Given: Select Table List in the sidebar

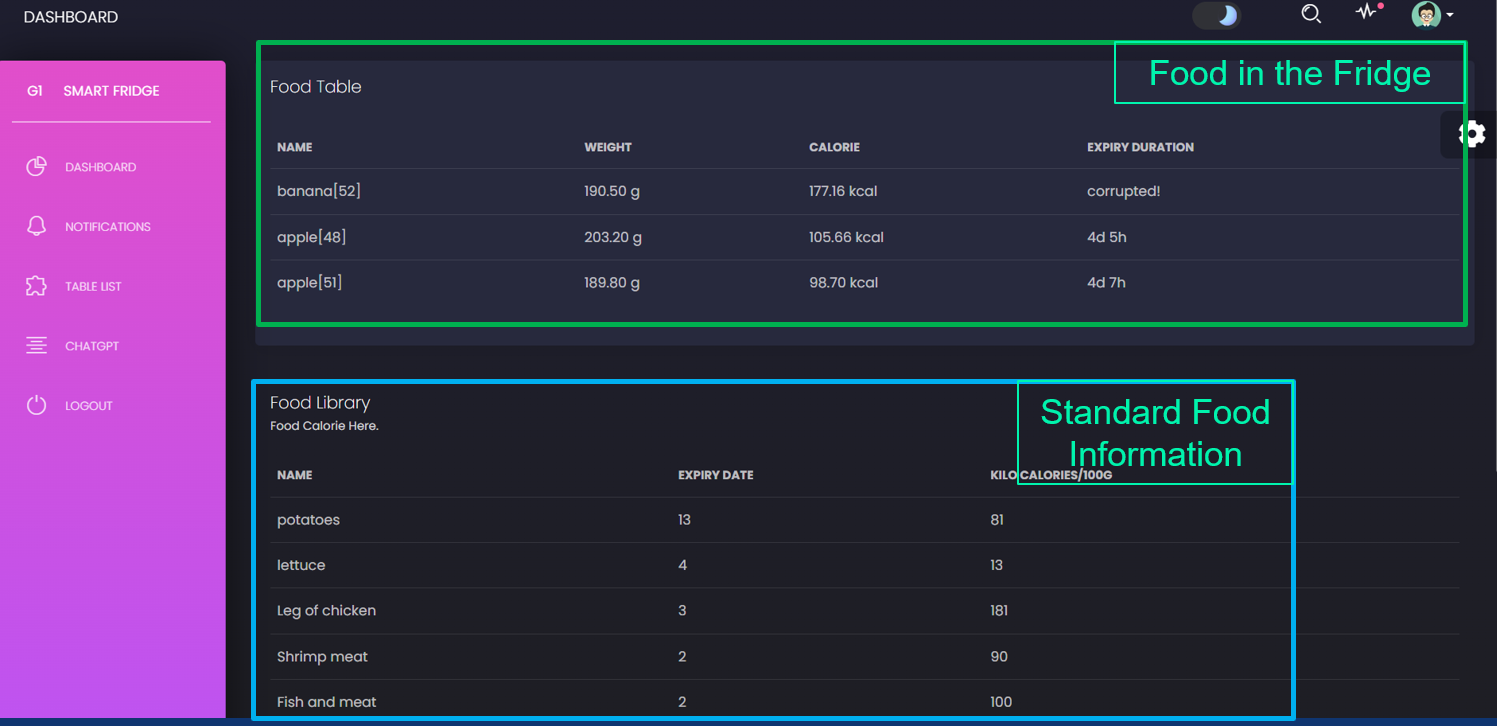Looking at the screenshot, I should tap(93, 287).
